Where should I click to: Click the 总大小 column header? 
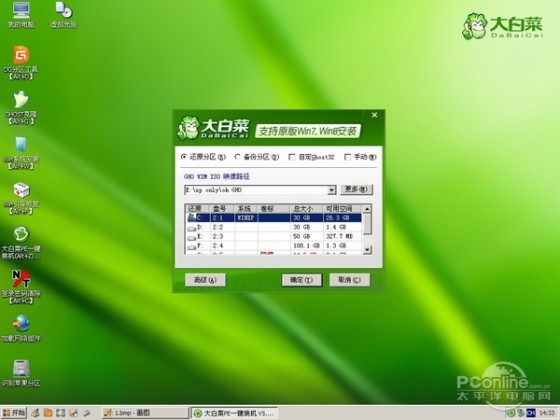coord(306,209)
